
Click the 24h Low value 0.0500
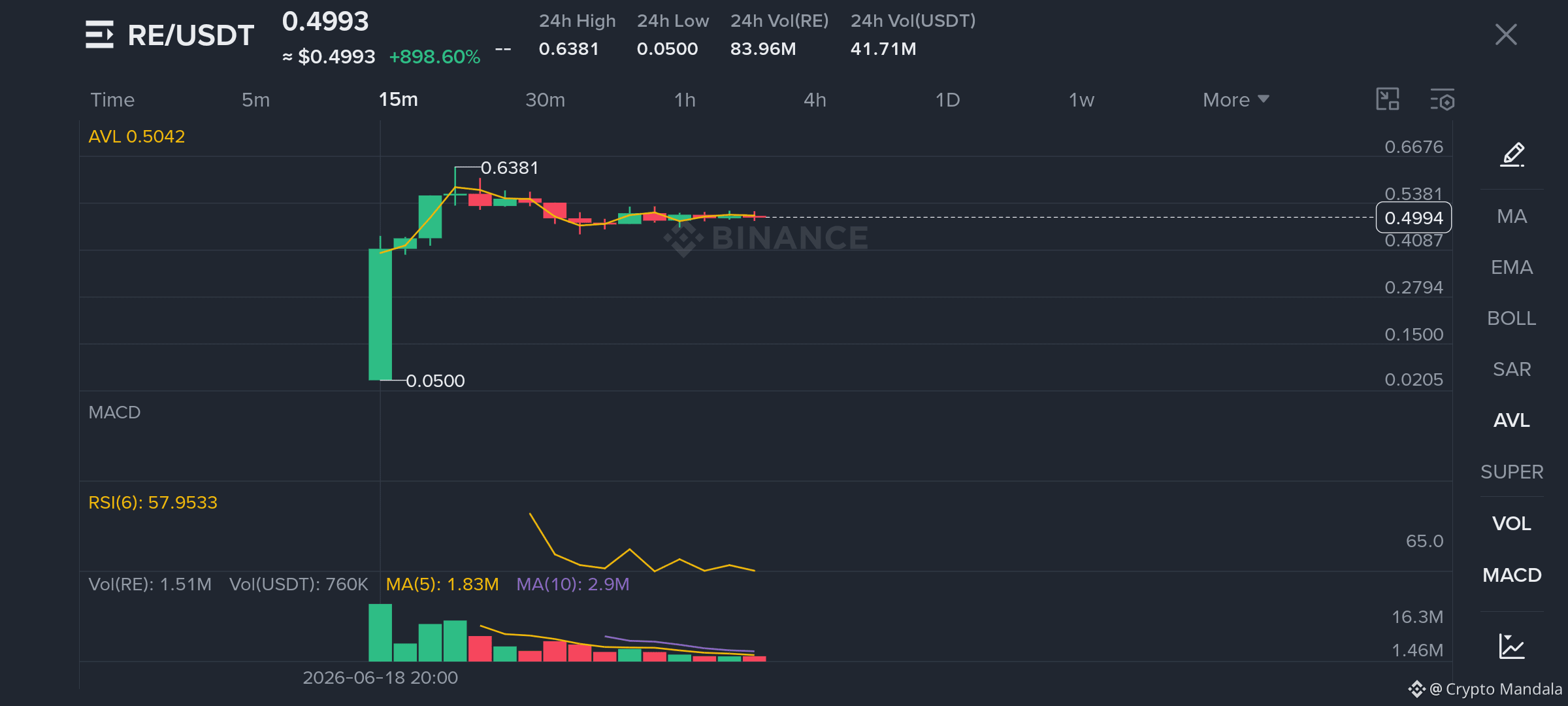click(667, 49)
